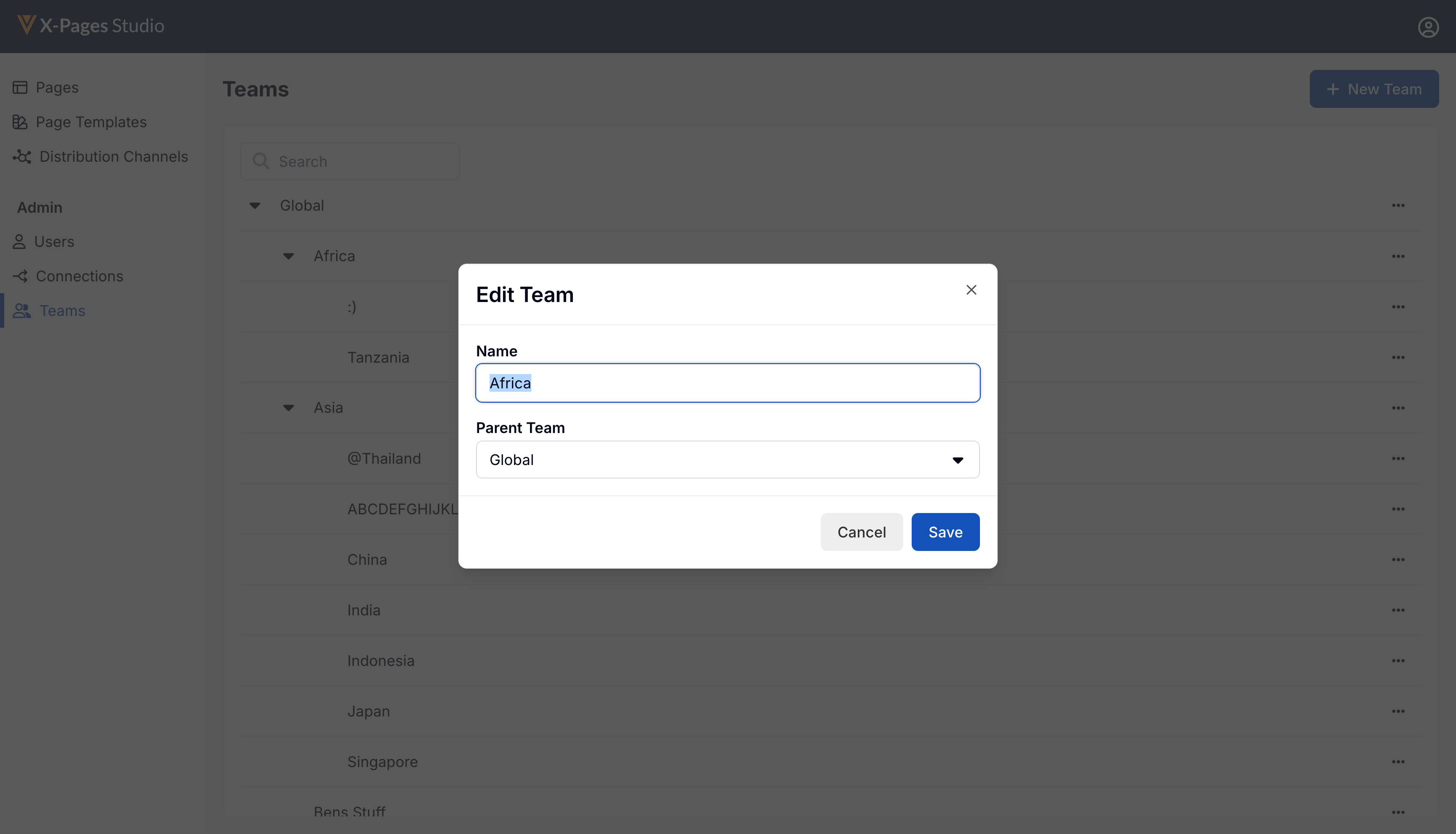Collapse the Asia team node
Screen dimensions: 1456x834
(x=289, y=408)
